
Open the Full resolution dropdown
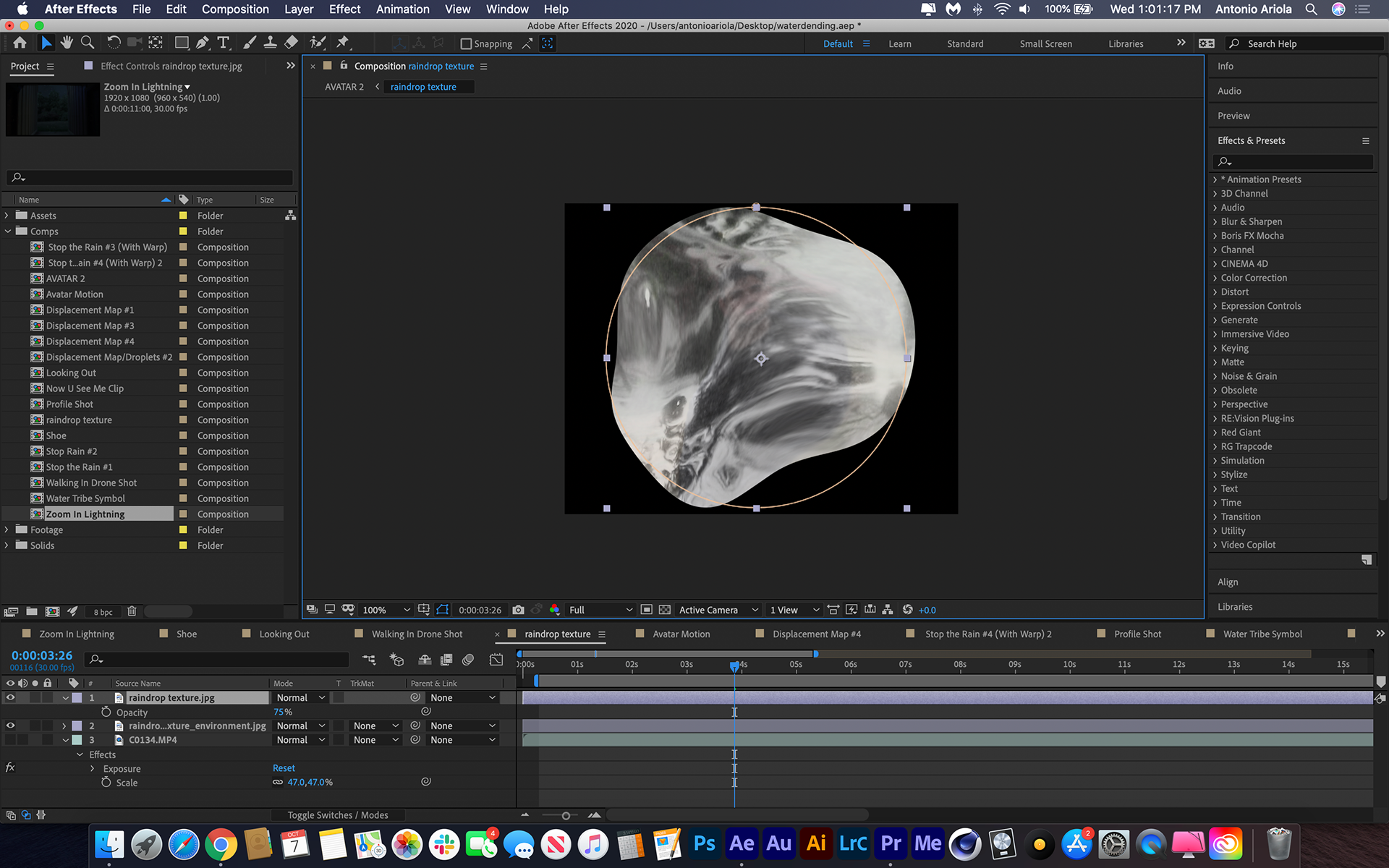click(x=600, y=610)
